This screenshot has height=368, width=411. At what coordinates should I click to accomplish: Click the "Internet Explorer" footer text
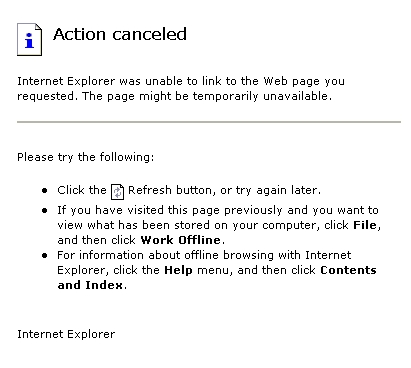[x=66, y=334]
